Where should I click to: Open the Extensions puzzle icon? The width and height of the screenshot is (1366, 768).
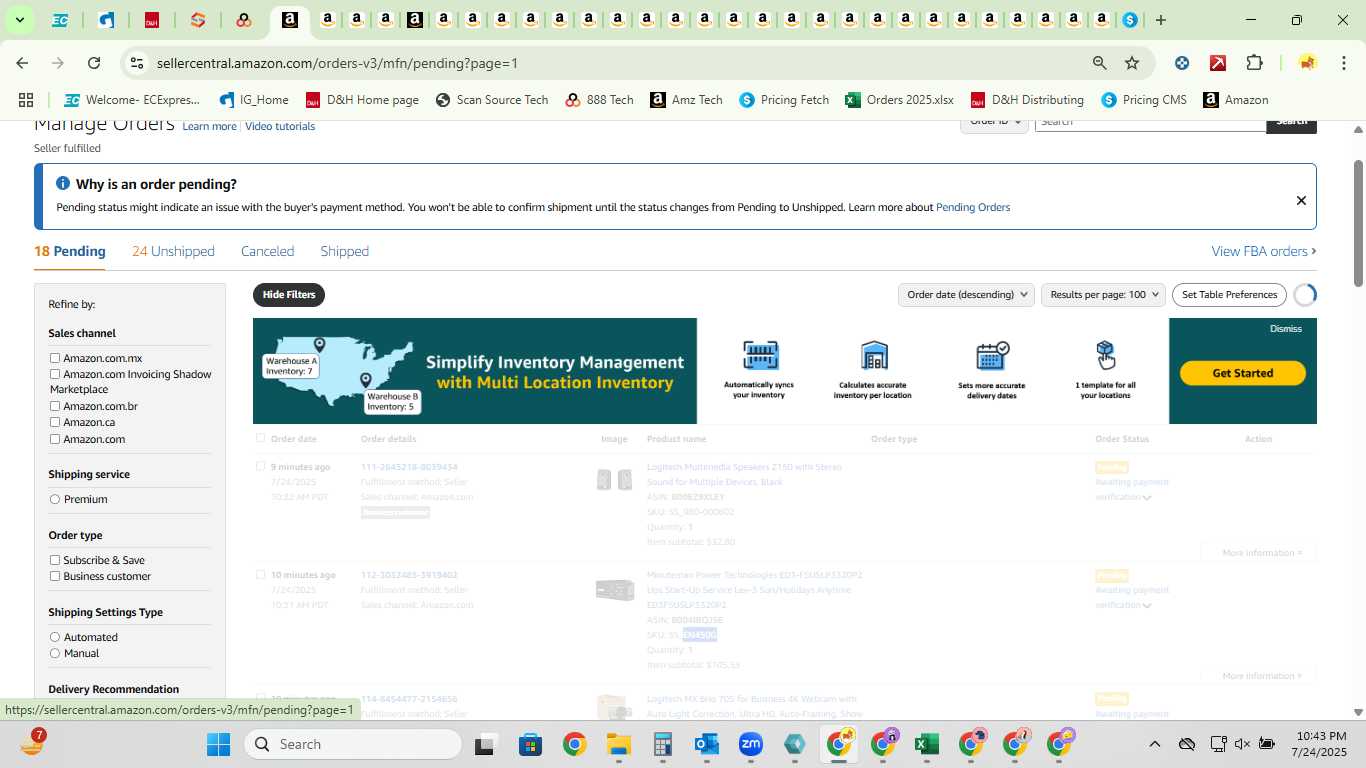click(1254, 63)
